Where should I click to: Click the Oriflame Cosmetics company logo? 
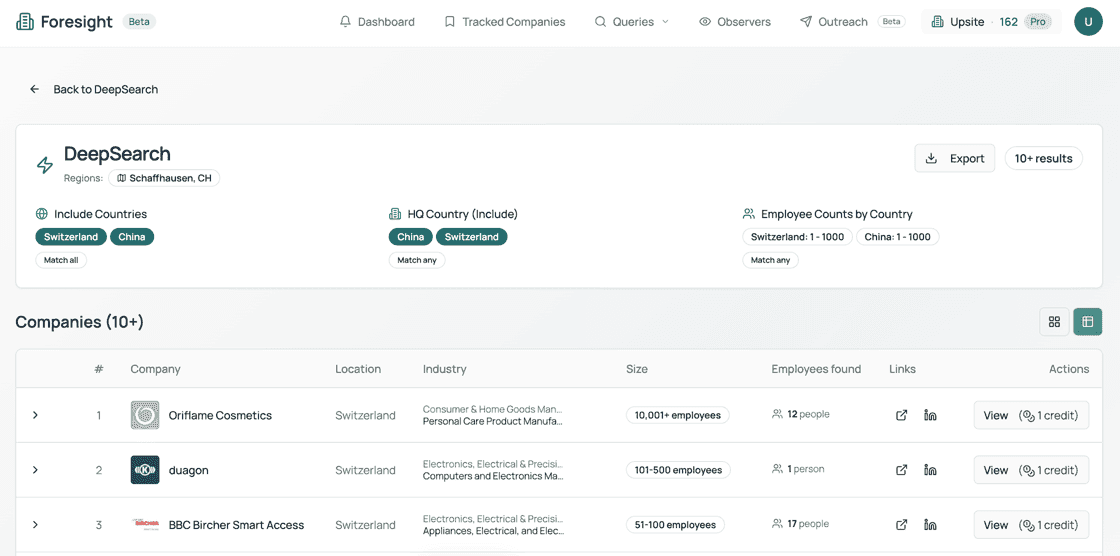145,415
